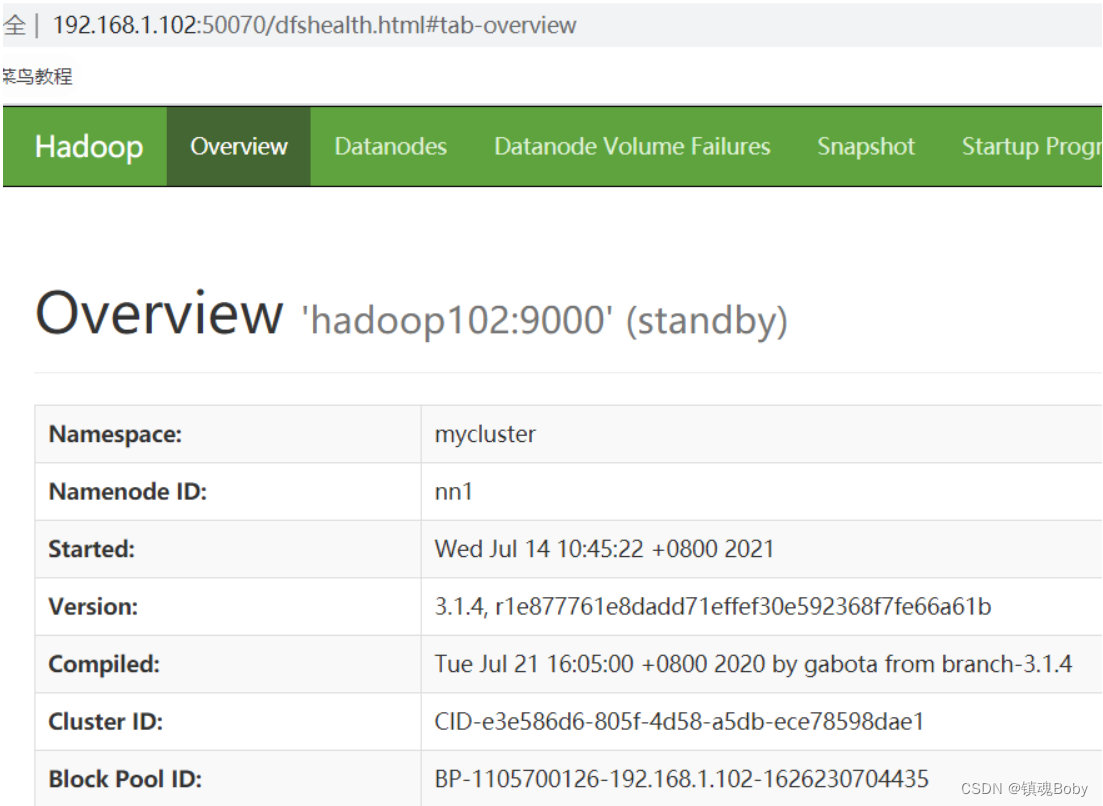The width and height of the screenshot is (1103, 806).
Task: Click the Cluster ID: label
Action: [106, 722]
